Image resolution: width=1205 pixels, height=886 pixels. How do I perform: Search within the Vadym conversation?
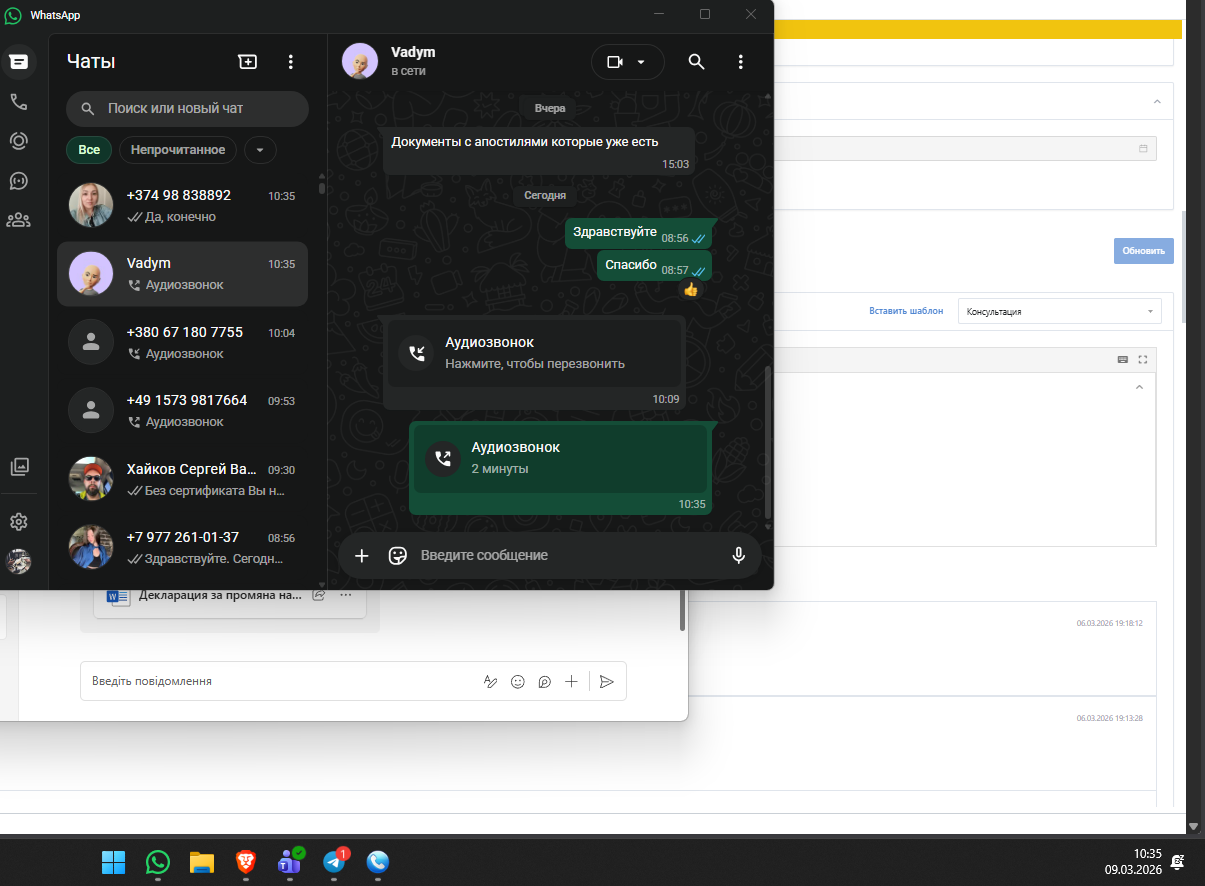click(x=697, y=62)
